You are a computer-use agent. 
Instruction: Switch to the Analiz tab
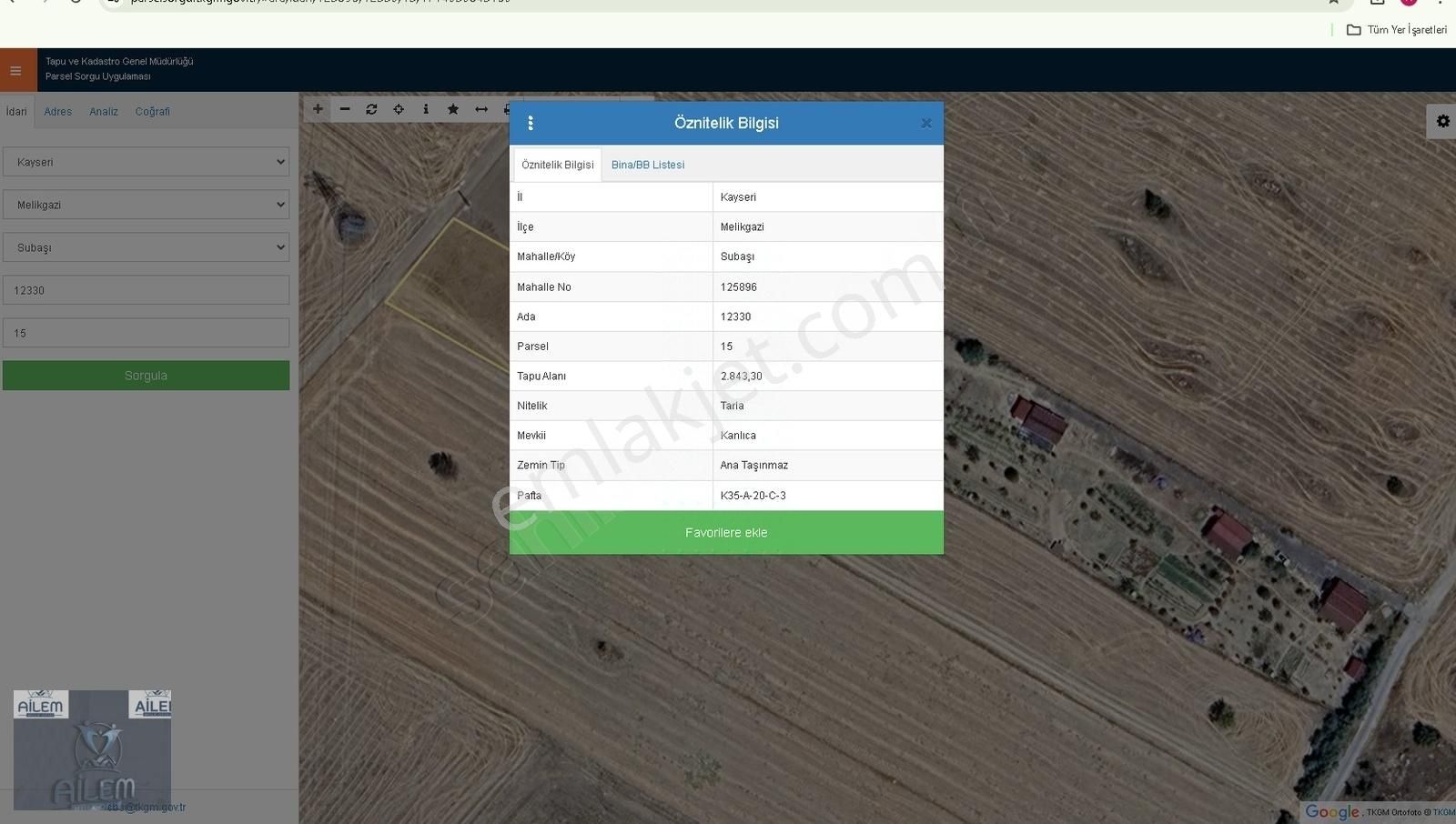(104, 112)
